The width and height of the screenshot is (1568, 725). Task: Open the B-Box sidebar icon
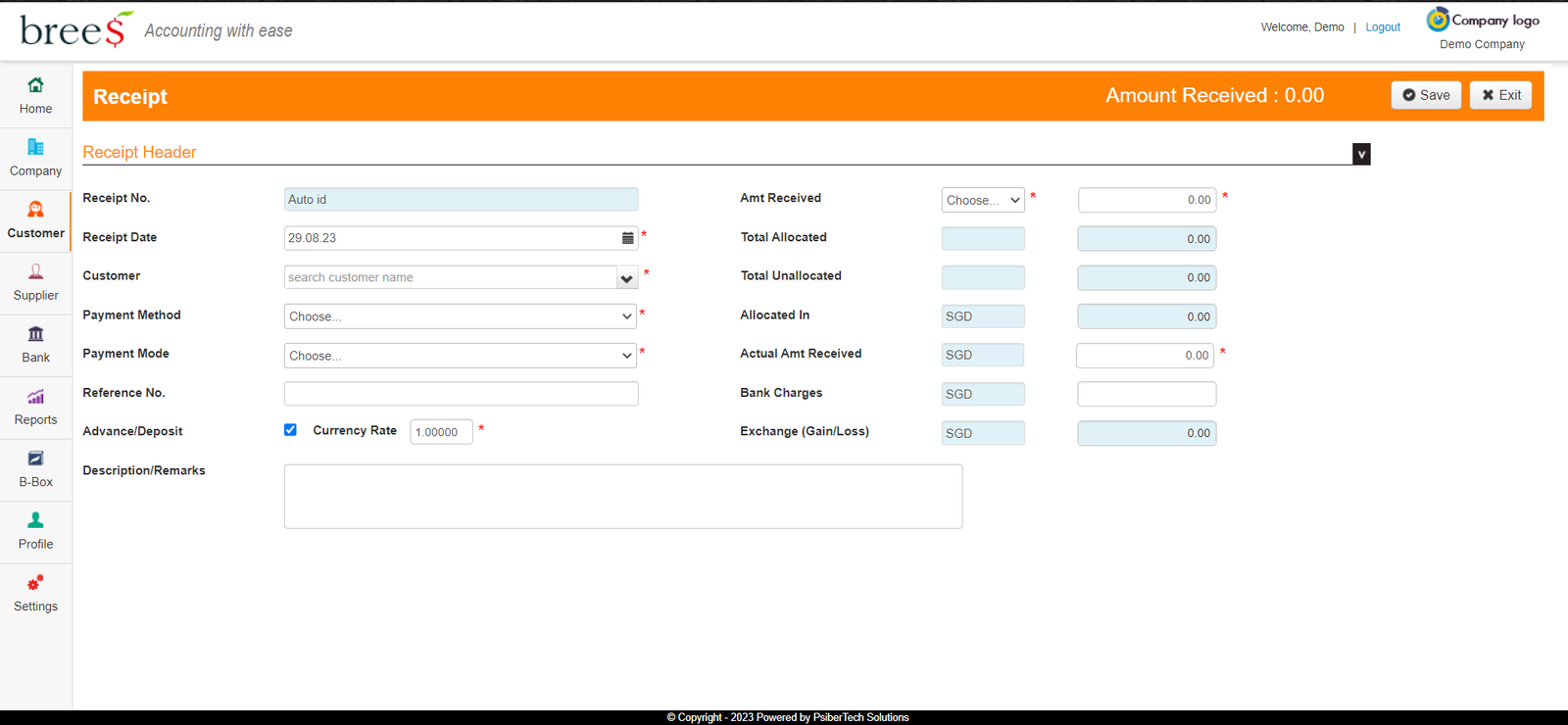pyautogui.click(x=35, y=459)
